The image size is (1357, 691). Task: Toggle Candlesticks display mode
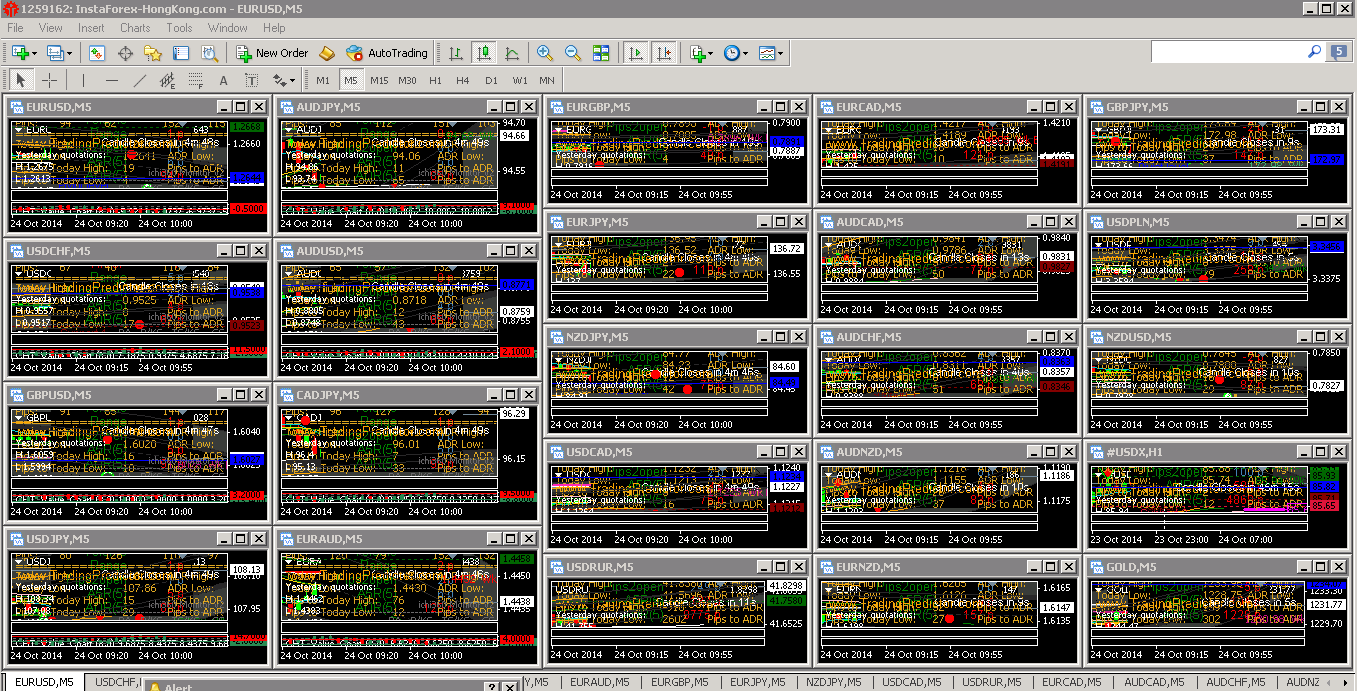[484, 53]
